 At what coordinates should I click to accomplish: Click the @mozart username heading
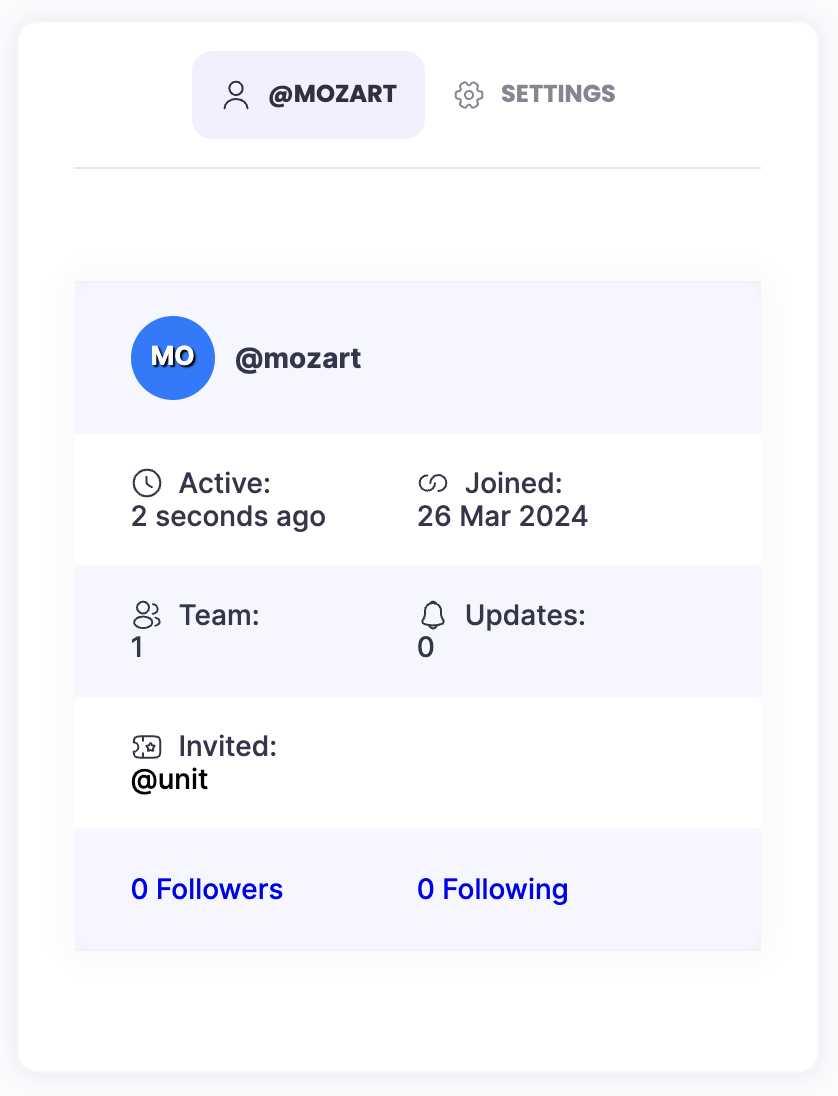click(298, 358)
